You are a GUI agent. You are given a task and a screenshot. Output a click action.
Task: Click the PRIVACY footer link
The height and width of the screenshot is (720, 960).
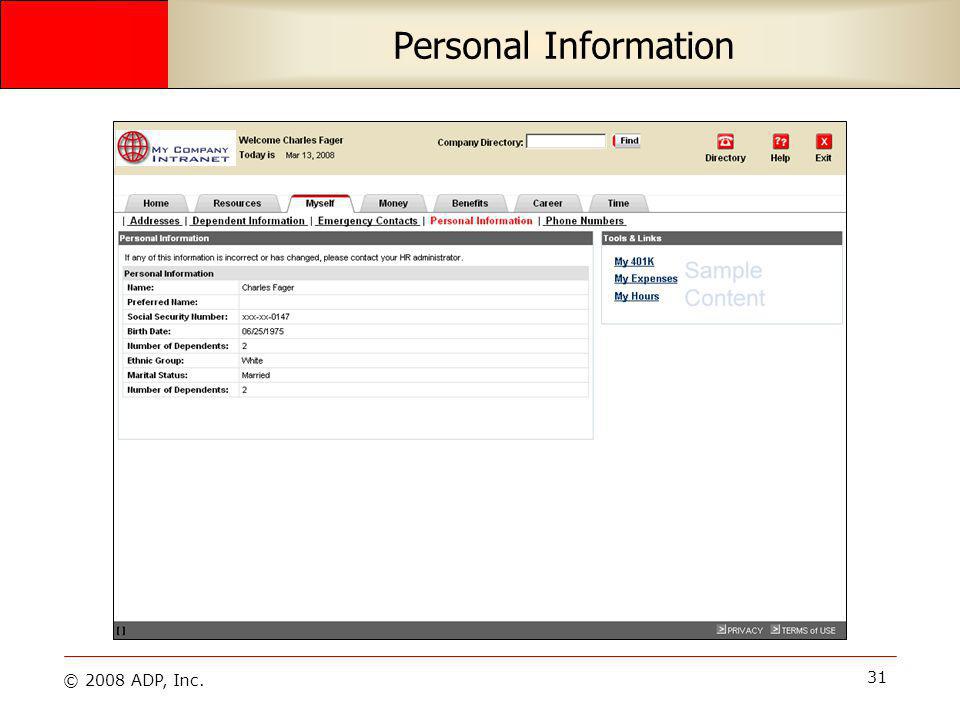(745, 631)
